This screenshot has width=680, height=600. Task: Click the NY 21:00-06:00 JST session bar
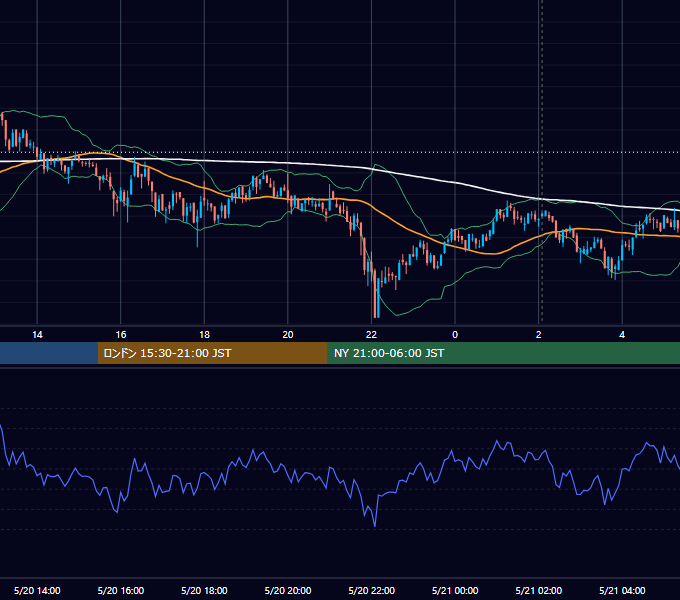503,353
